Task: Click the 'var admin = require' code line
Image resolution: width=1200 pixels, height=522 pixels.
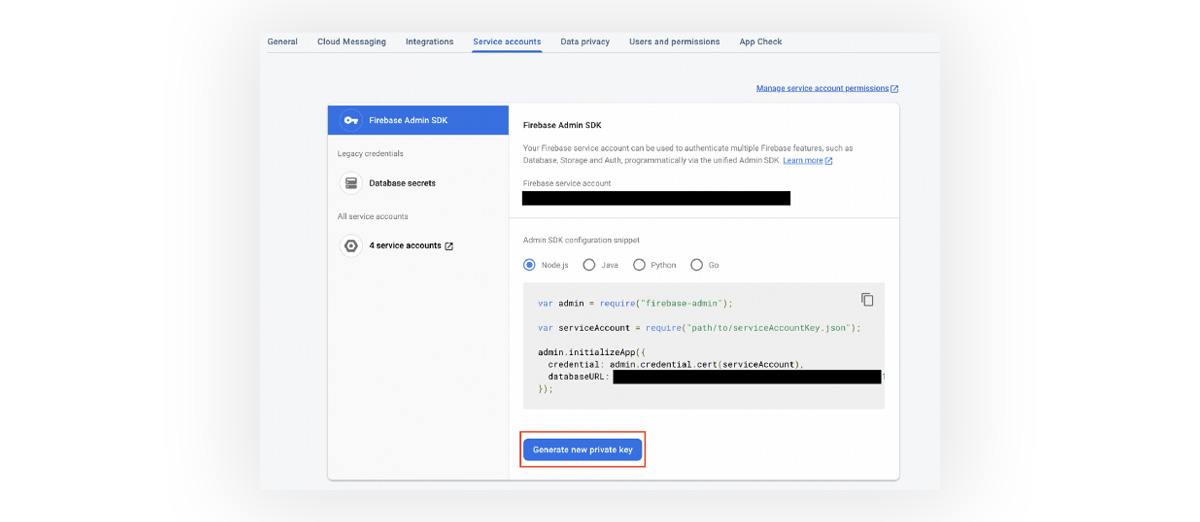Action: click(635, 303)
